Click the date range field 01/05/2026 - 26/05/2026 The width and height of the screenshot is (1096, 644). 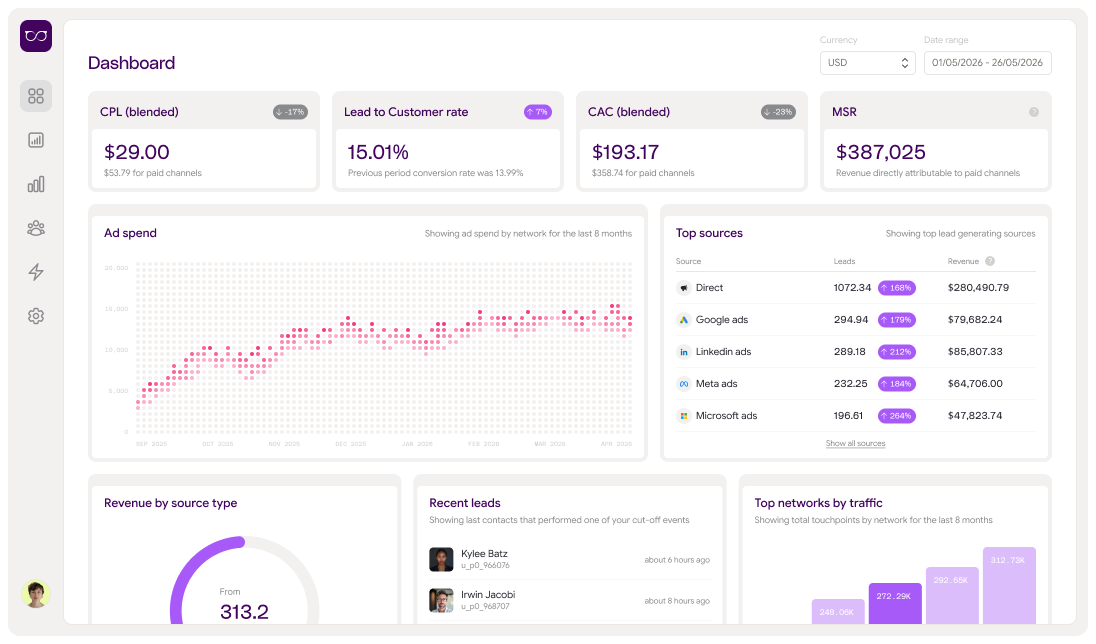(987, 63)
